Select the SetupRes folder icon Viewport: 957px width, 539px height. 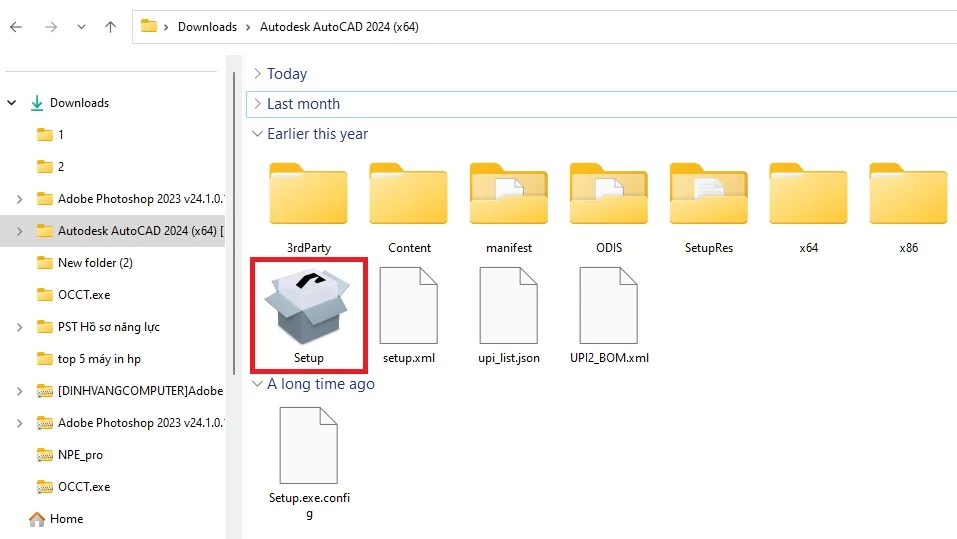point(709,194)
